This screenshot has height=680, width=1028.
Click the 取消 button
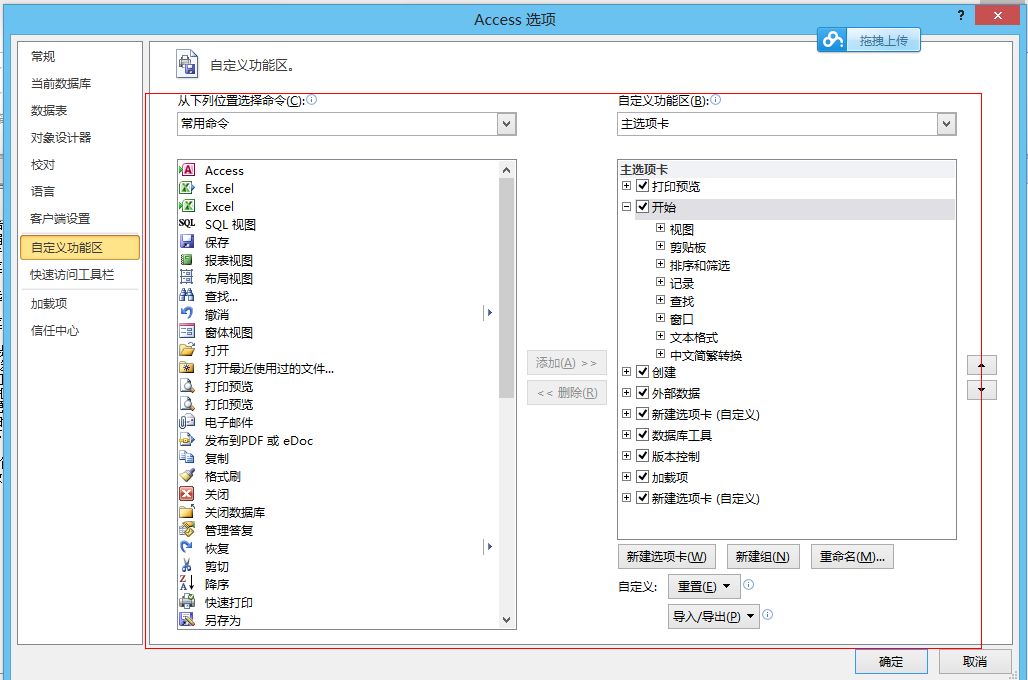[x=974, y=662]
